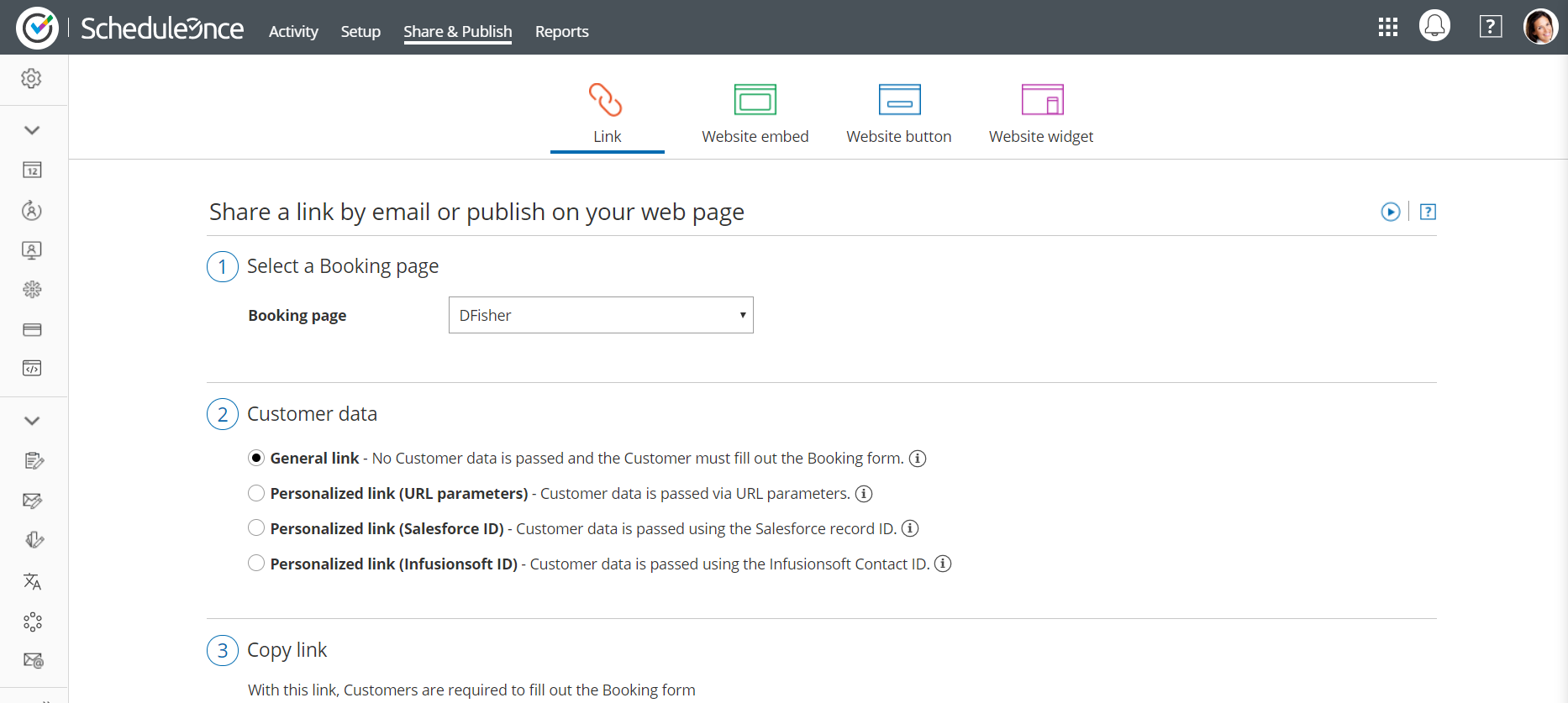Click the code window sidebar icon
The height and width of the screenshot is (703, 1568).
tap(32, 368)
